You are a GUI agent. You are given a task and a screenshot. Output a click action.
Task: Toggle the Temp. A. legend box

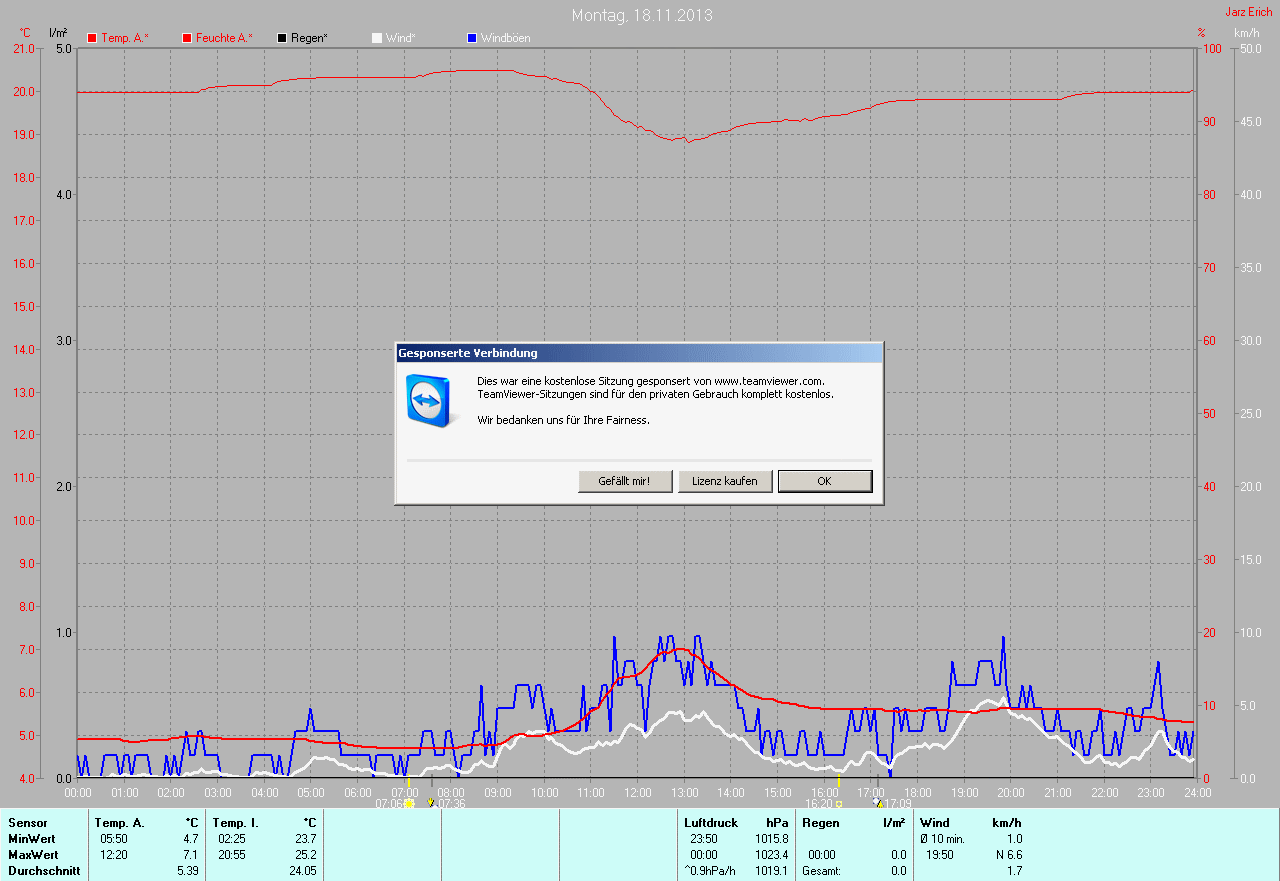tap(92, 38)
